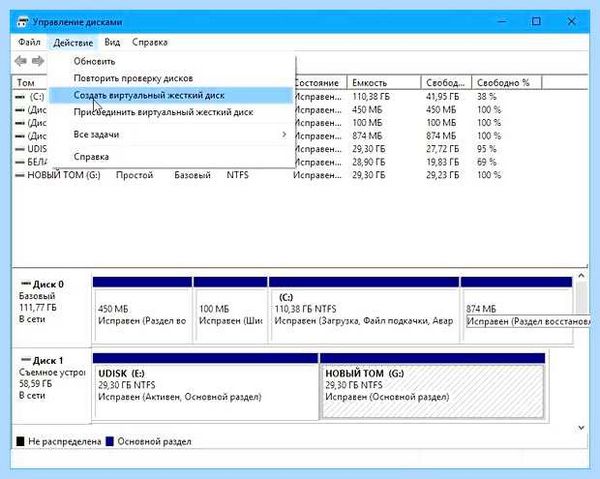Select the 874 МБ recovery partition block
Screen dimensions: 600x479
[517, 310]
